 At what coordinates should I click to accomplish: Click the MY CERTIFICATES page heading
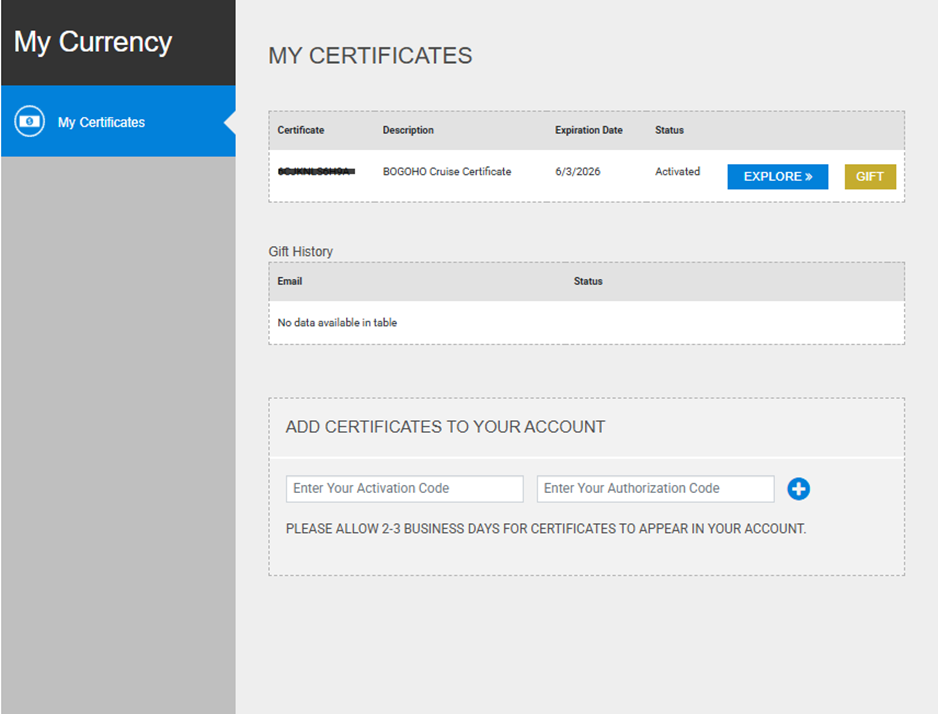(x=370, y=56)
